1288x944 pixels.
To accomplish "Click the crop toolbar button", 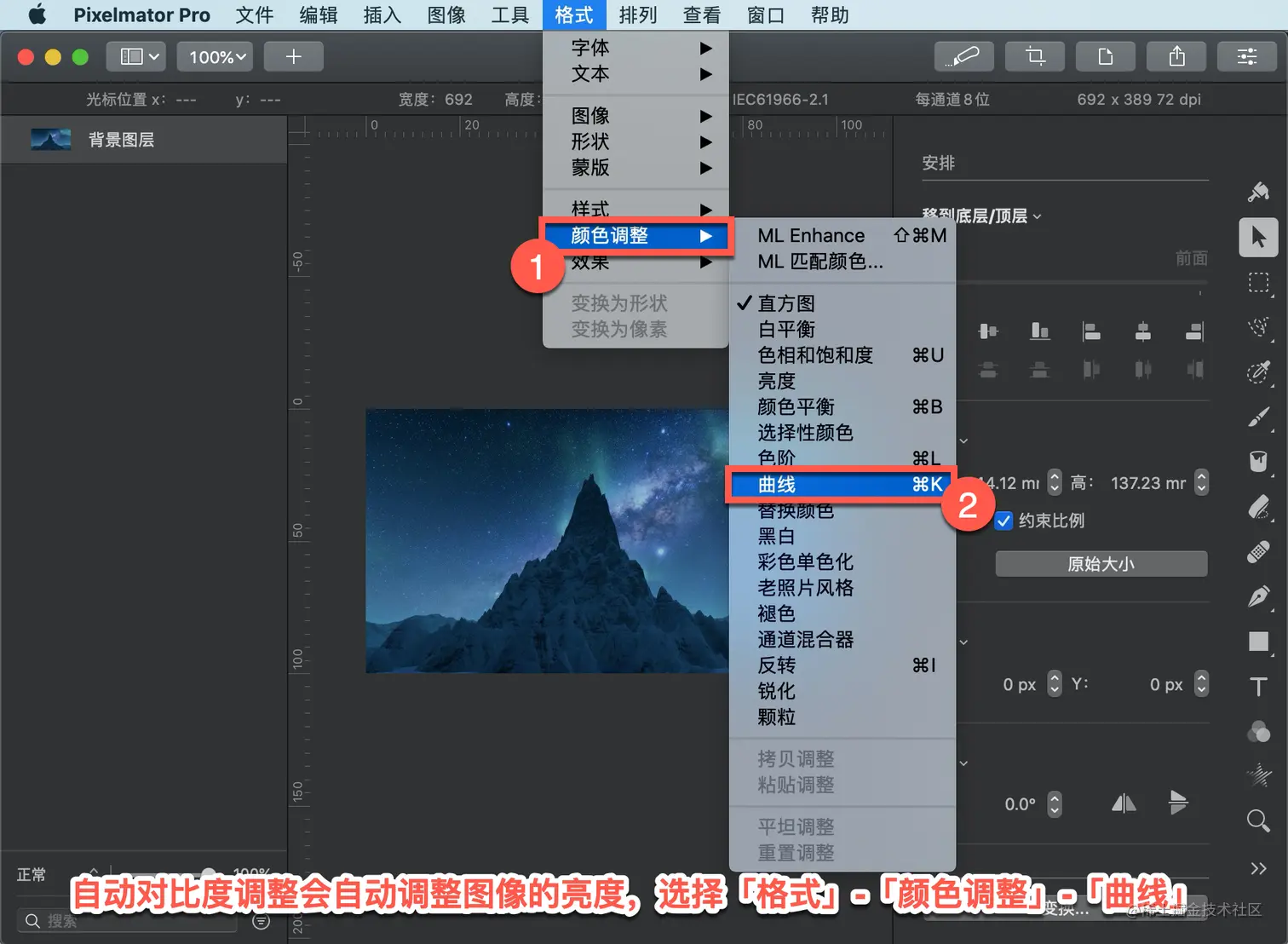I will 1035,56.
